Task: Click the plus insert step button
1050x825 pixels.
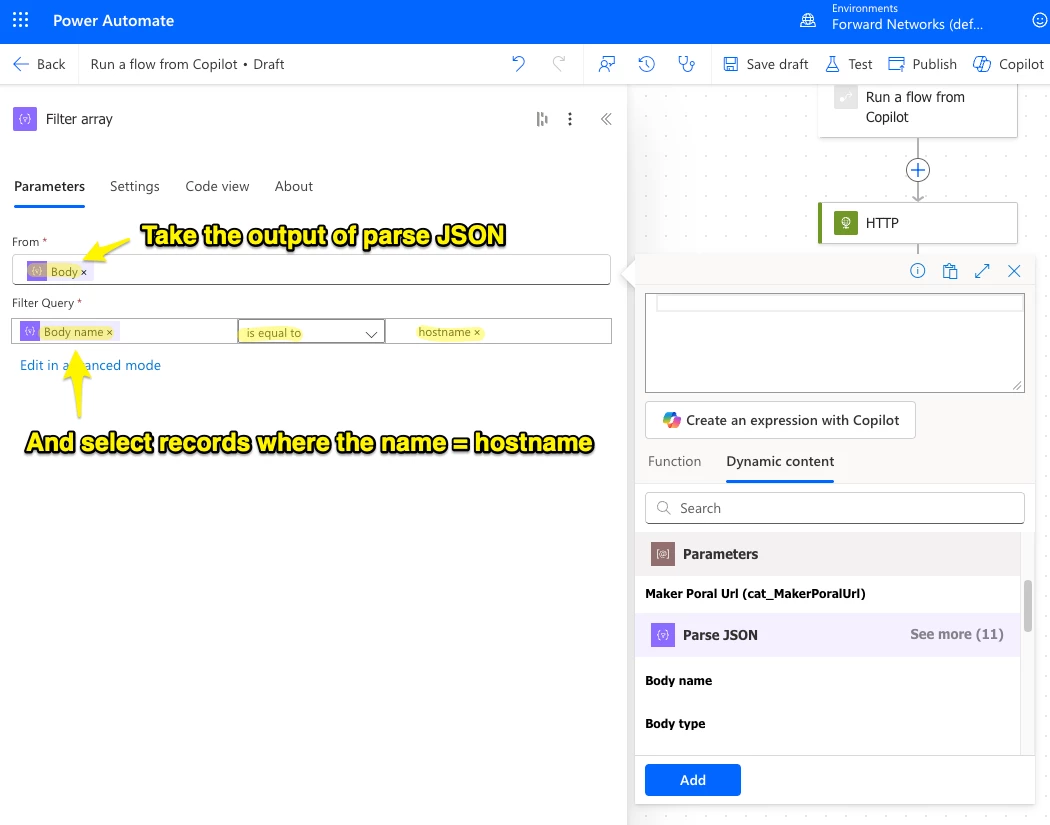Action: coord(917,170)
